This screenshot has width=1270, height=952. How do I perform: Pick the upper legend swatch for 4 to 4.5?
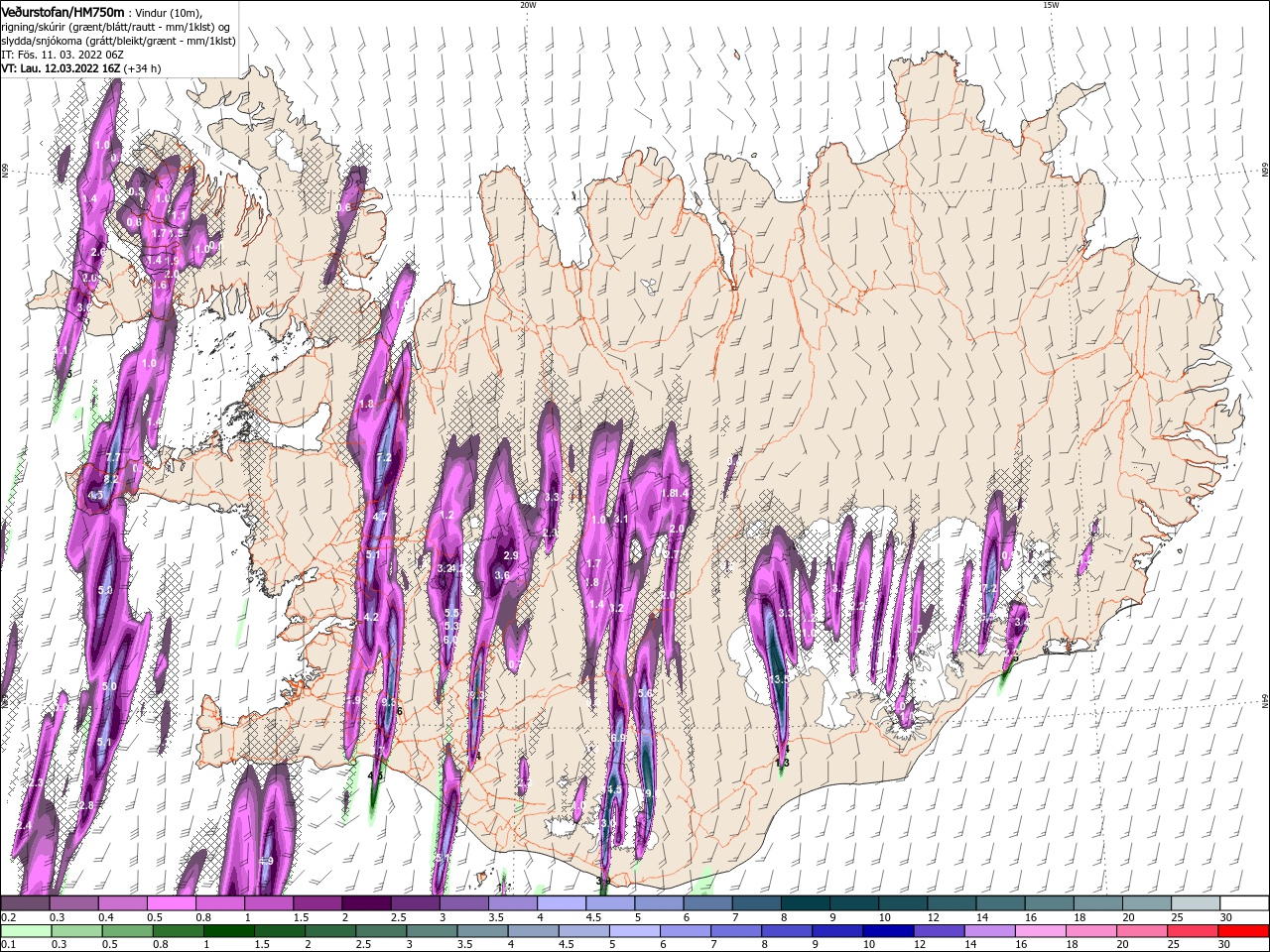561,903
